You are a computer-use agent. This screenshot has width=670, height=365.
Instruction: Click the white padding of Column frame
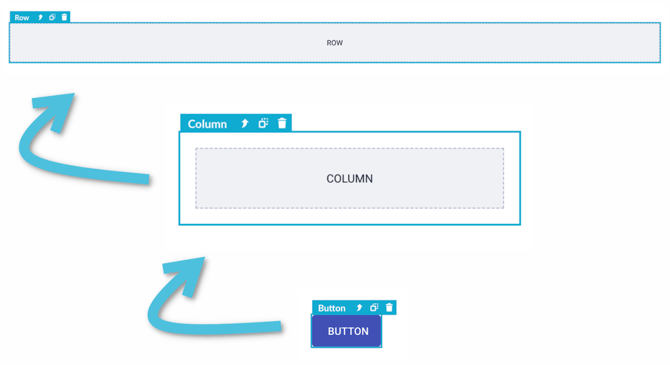350,216
